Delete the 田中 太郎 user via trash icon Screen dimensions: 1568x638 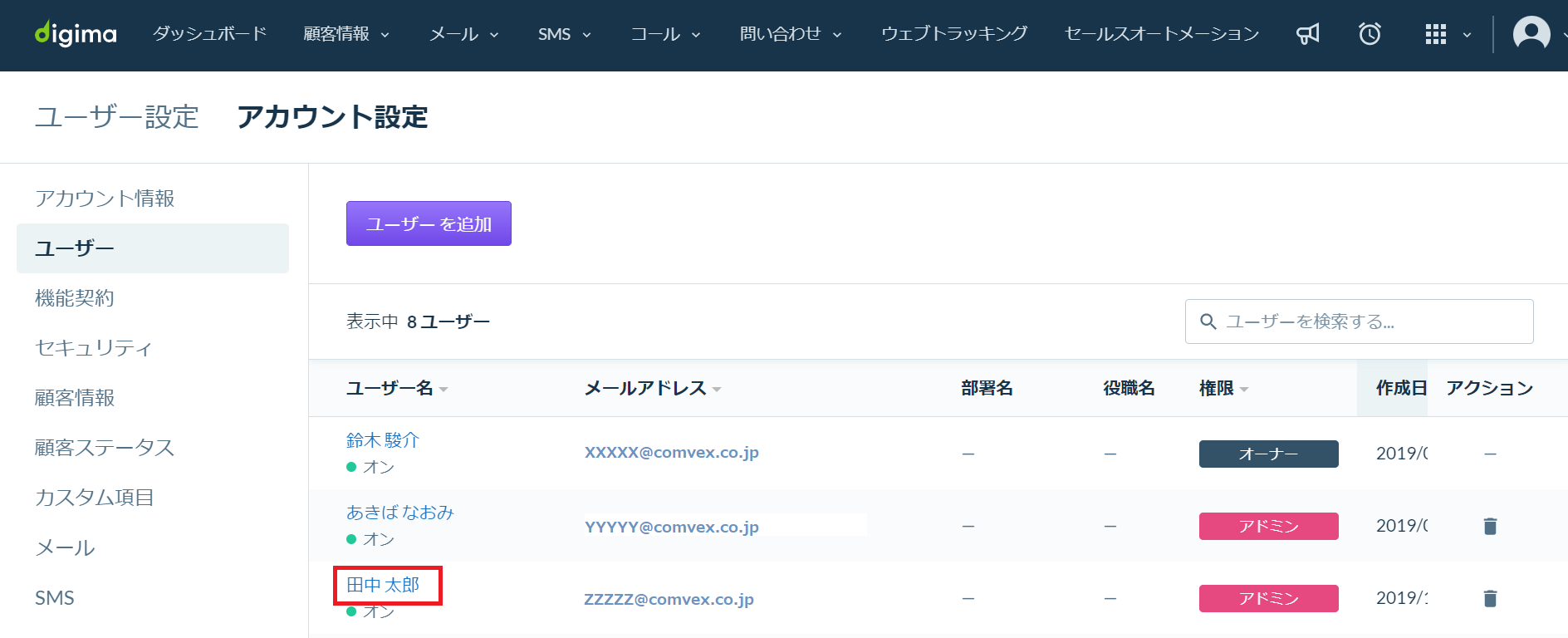pos(1490,598)
